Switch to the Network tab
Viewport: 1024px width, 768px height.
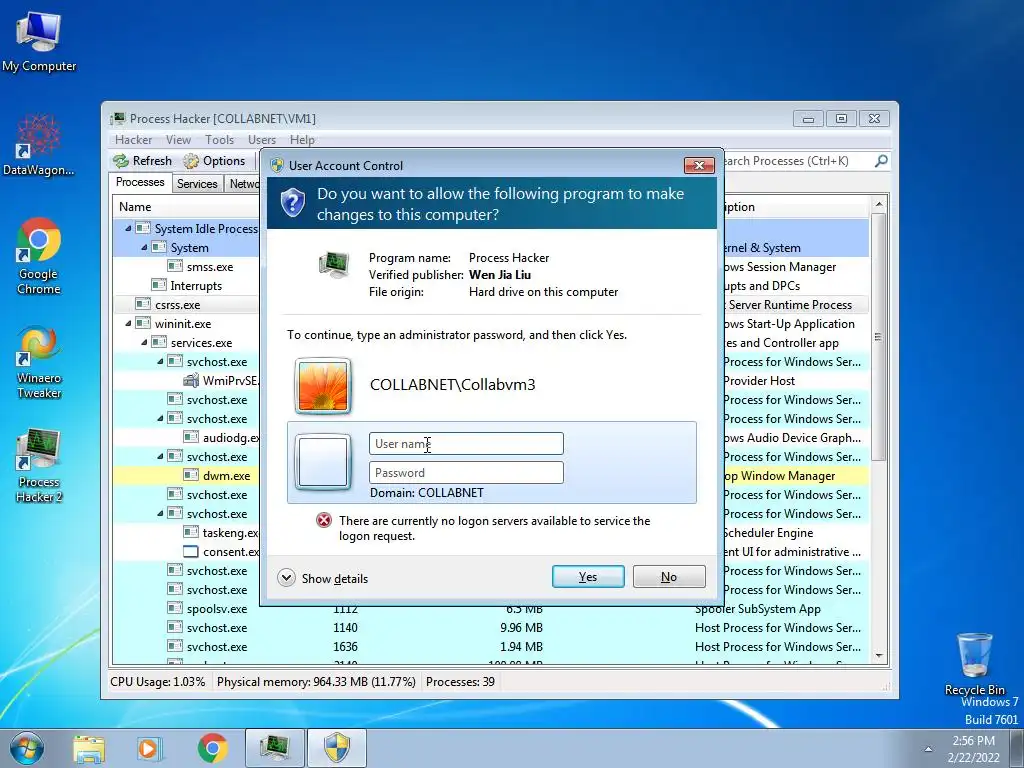(244, 184)
